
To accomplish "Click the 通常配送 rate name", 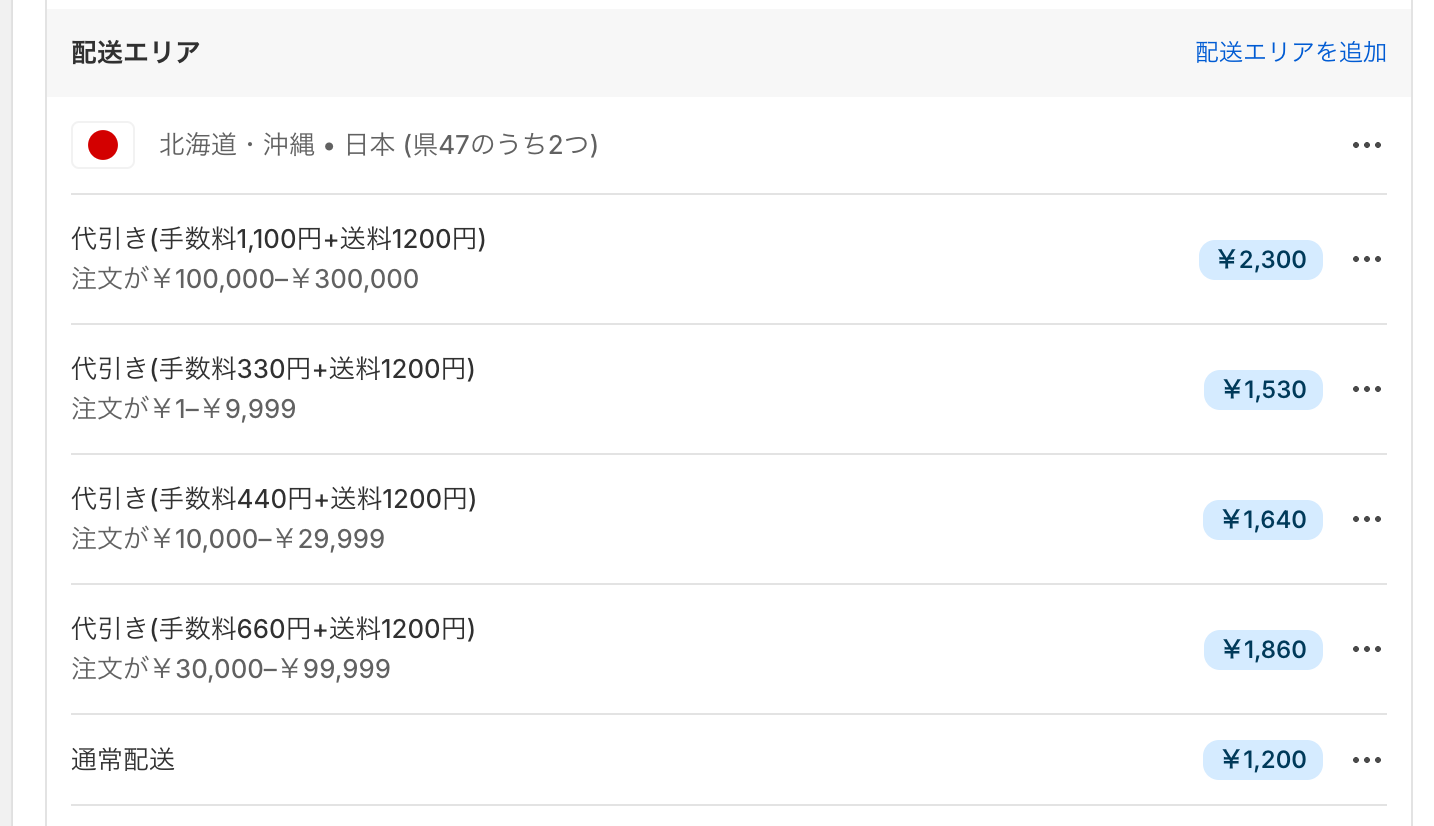I will pyautogui.click(x=123, y=760).
